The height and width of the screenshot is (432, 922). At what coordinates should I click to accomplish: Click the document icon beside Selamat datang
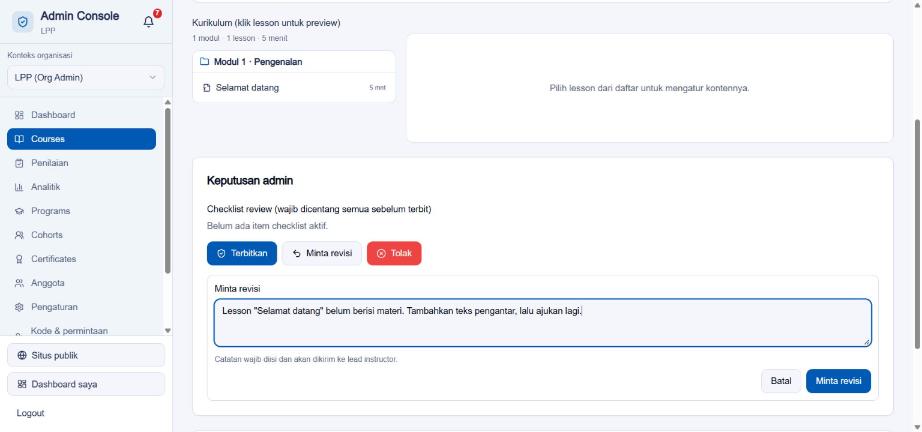click(x=206, y=88)
